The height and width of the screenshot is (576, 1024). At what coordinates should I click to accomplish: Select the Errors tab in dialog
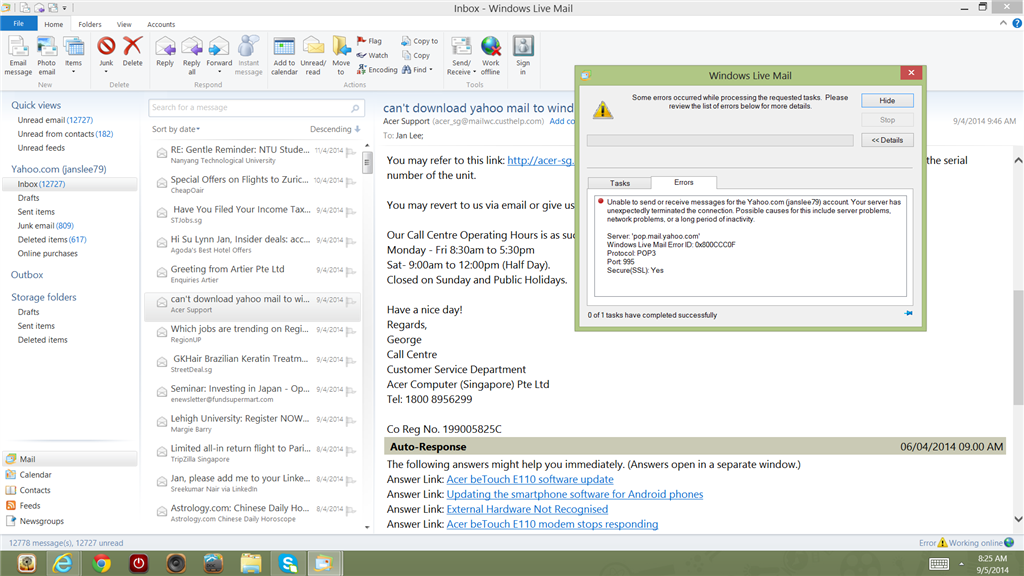point(684,182)
